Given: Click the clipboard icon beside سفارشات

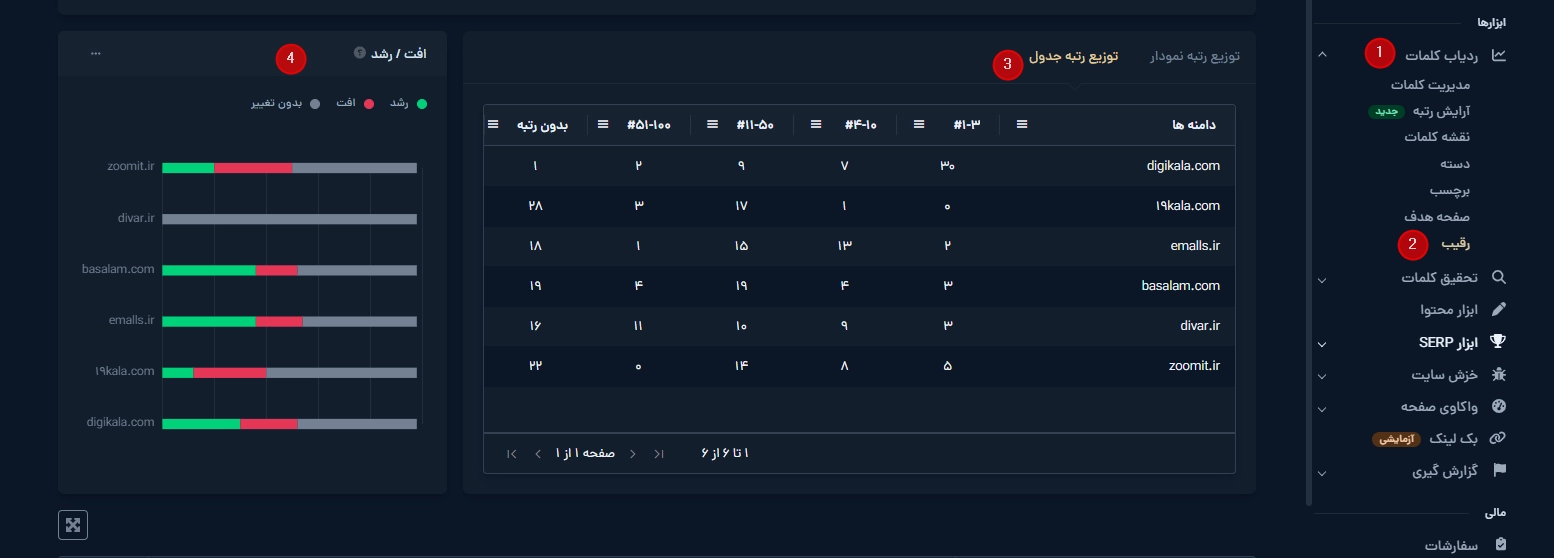Looking at the screenshot, I should tap(1500, 545).
